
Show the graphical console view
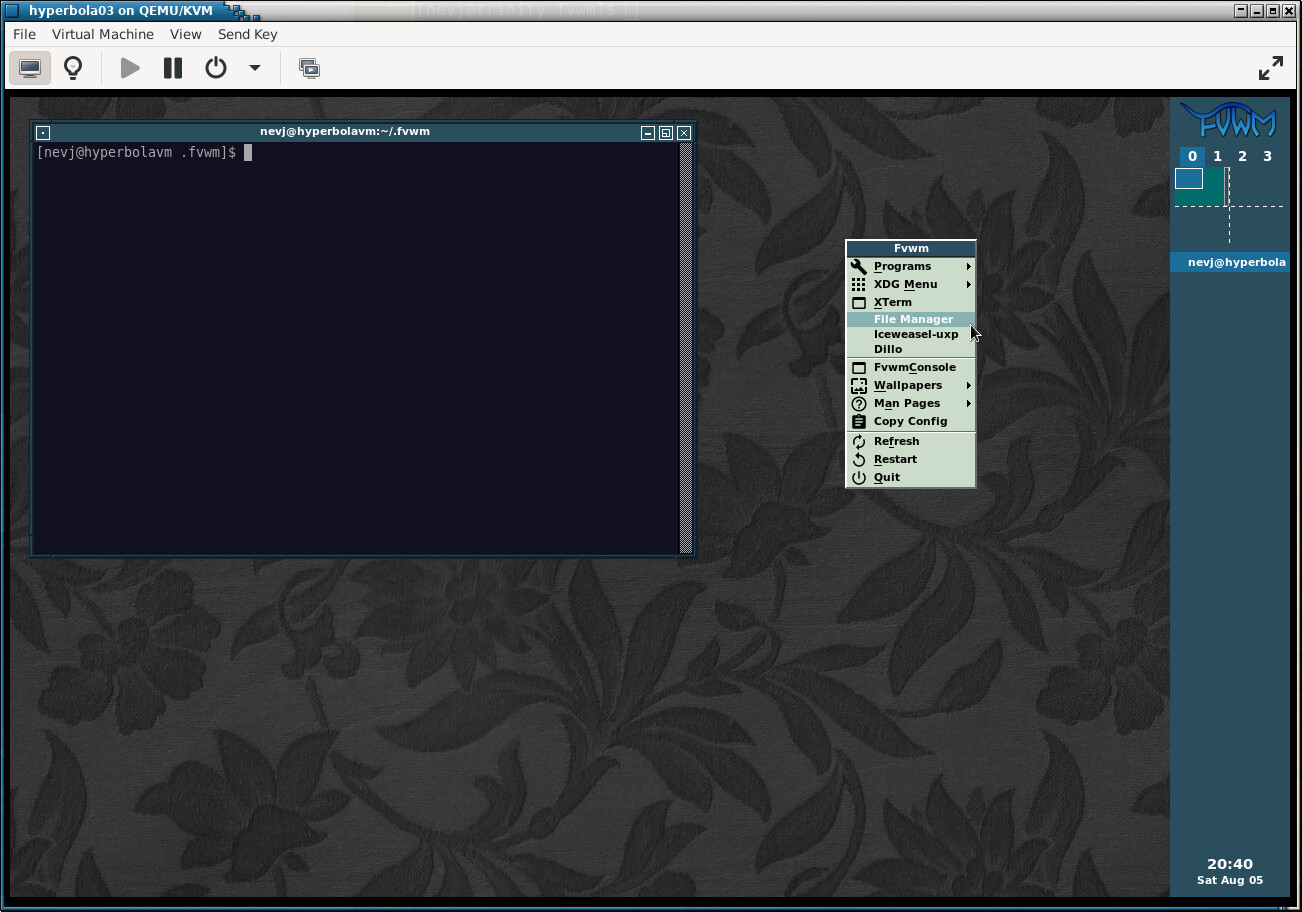(30, 68)
